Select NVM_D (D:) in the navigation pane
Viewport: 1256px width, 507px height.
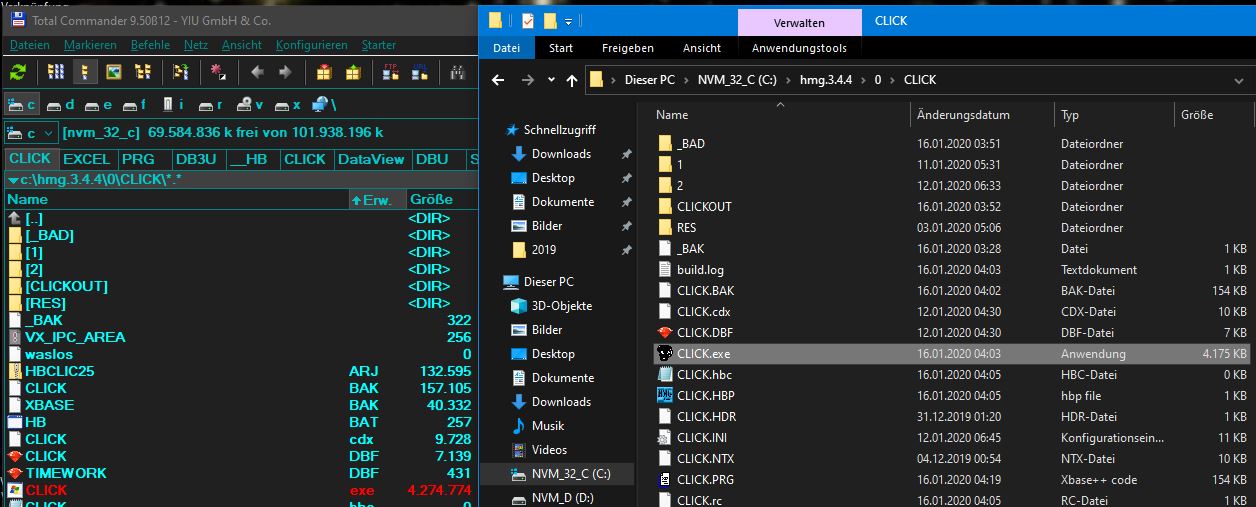pyautogui.click(x=563, y=498)
